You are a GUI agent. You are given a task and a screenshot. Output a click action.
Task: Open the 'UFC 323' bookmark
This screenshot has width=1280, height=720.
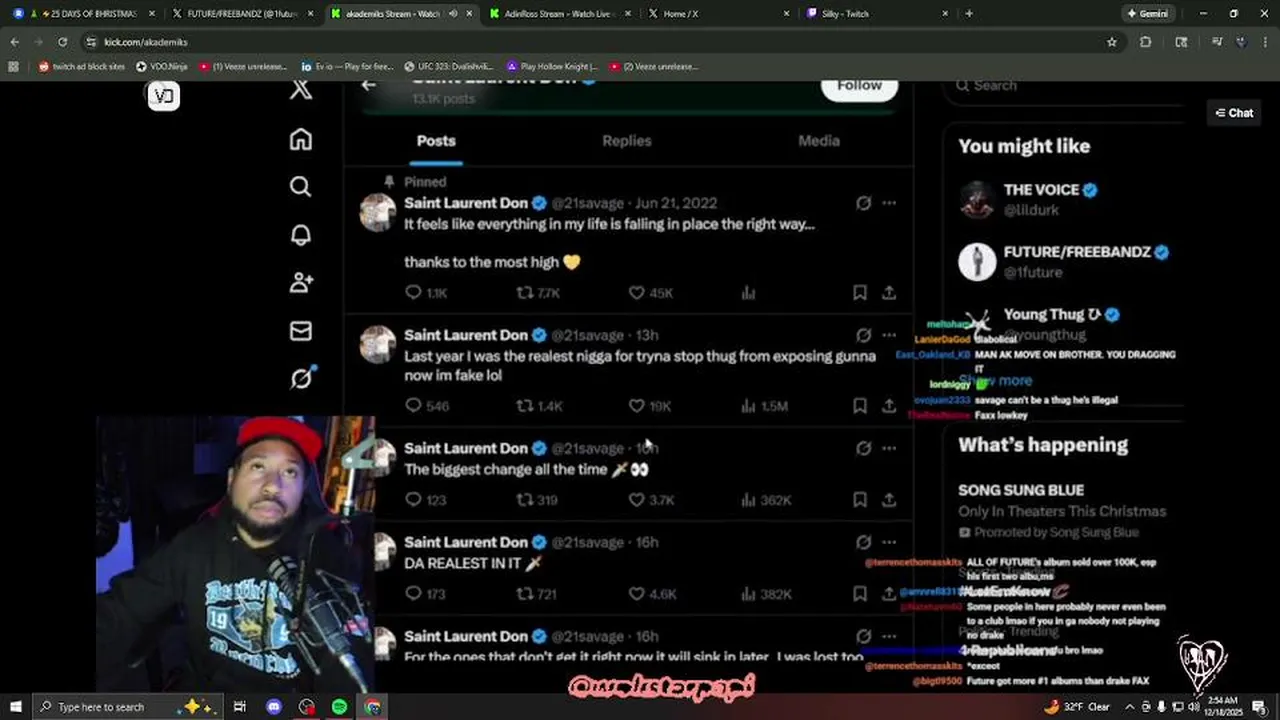coord(448,66)
